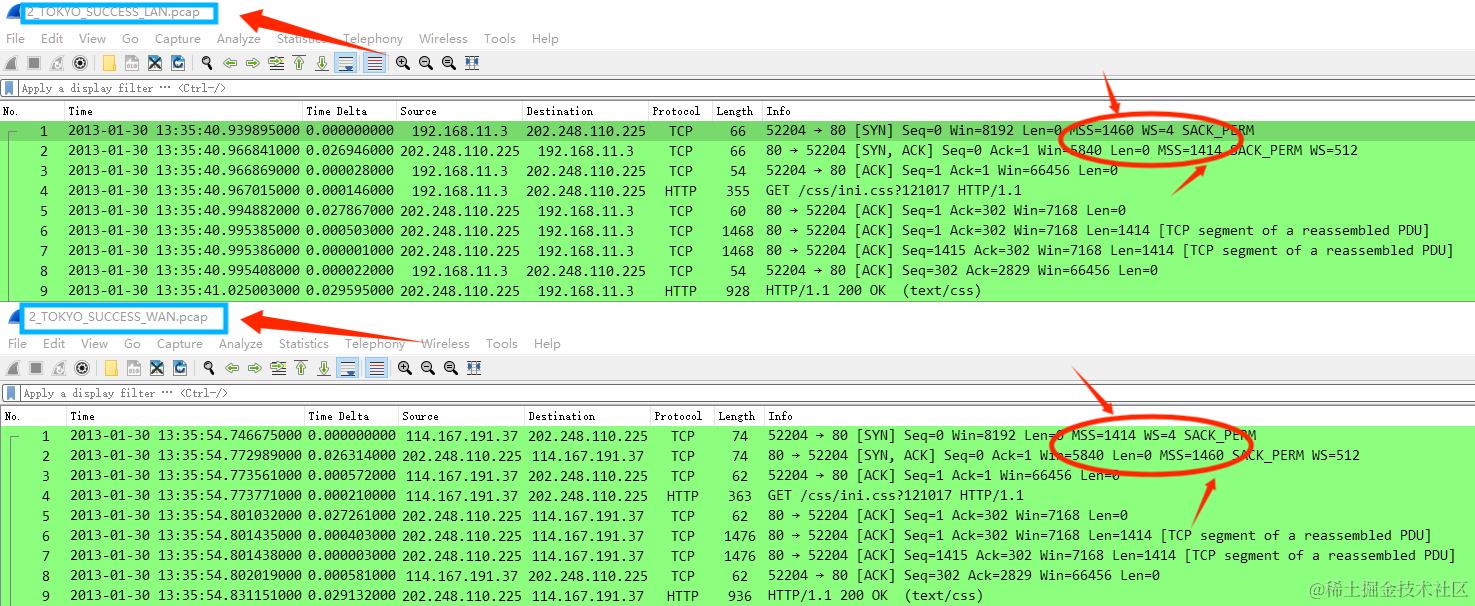Select WAN packet 8 with Ack=2829
This screenshot has width=1475, height=606.
[x=737, y=575]
